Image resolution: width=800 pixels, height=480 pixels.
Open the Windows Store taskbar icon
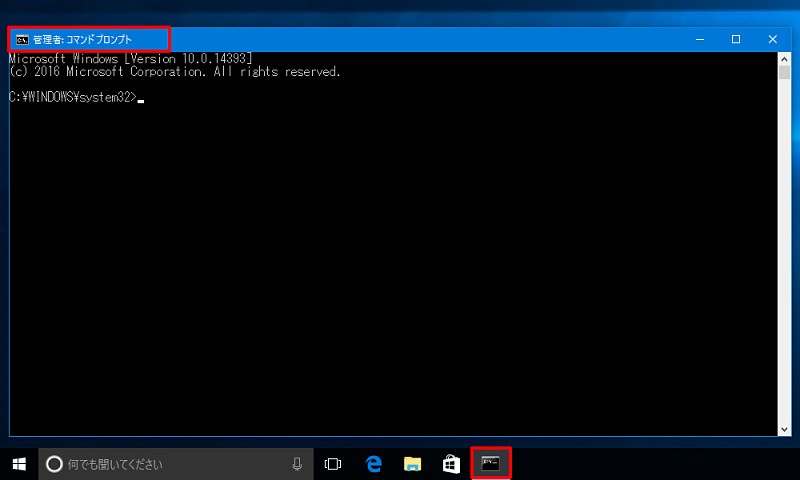tap(451, 464)
